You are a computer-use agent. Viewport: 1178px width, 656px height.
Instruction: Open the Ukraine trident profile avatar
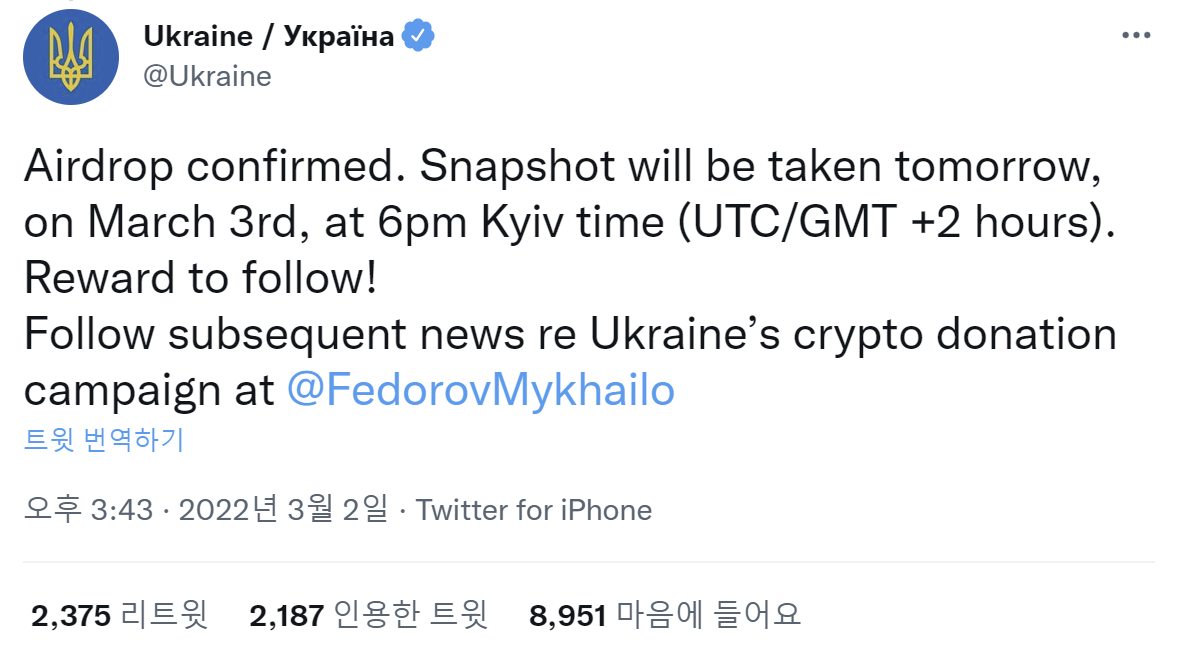[x=71, y=57]
